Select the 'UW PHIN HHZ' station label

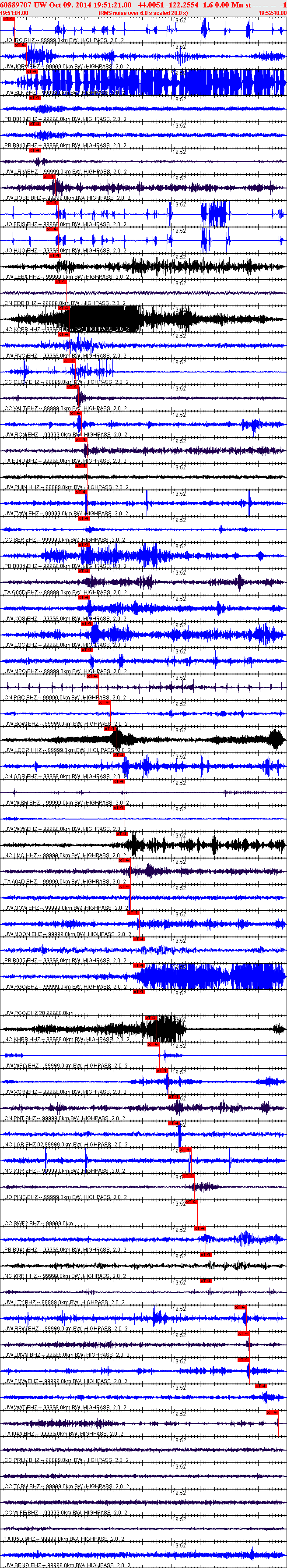pyautogui.click(x=22, y=487)
